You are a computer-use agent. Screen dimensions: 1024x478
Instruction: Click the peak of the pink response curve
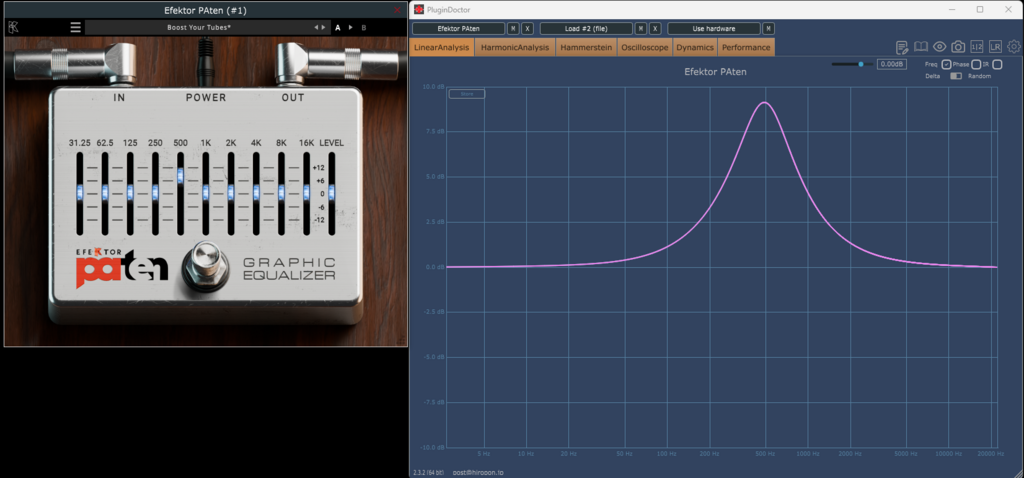764,103
